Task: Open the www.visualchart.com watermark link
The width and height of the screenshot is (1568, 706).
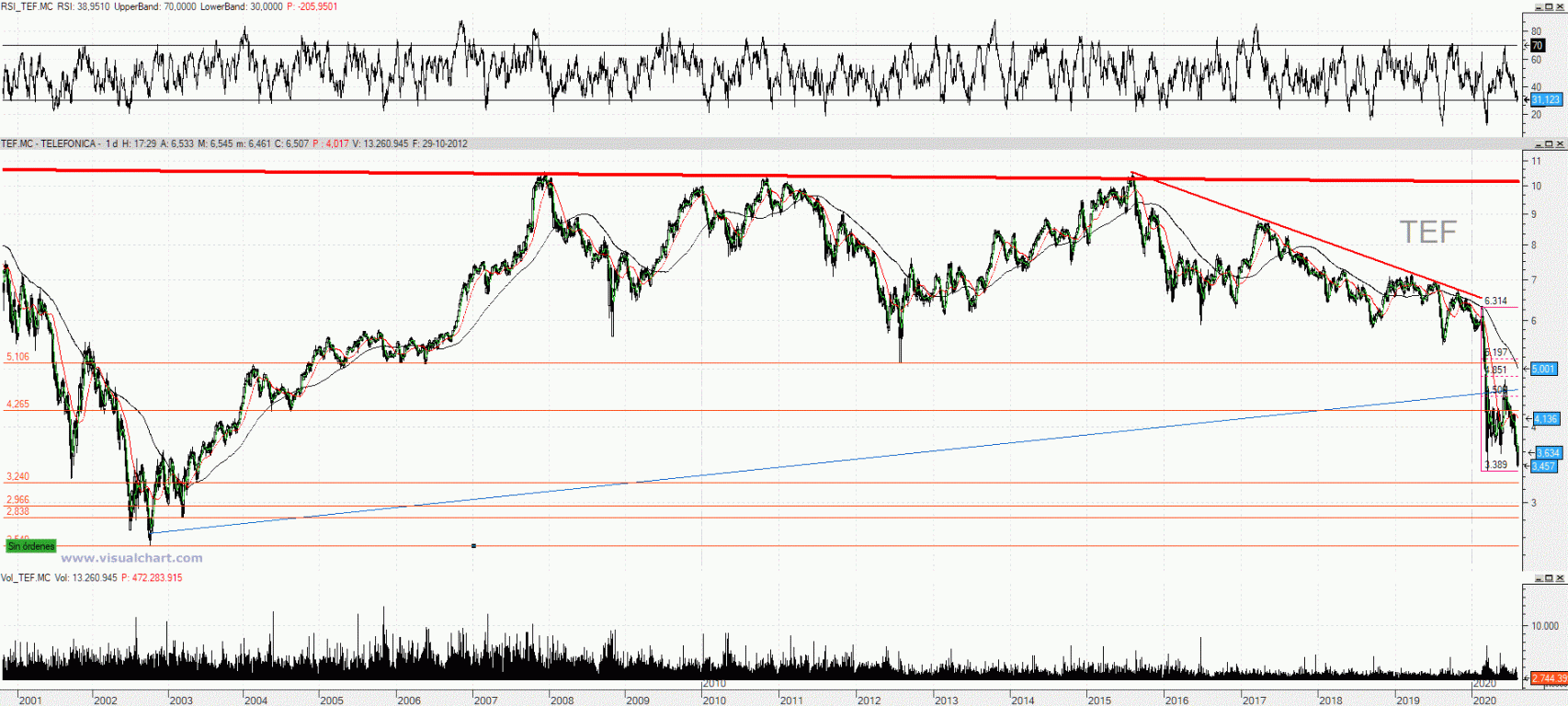Action: 131,558
